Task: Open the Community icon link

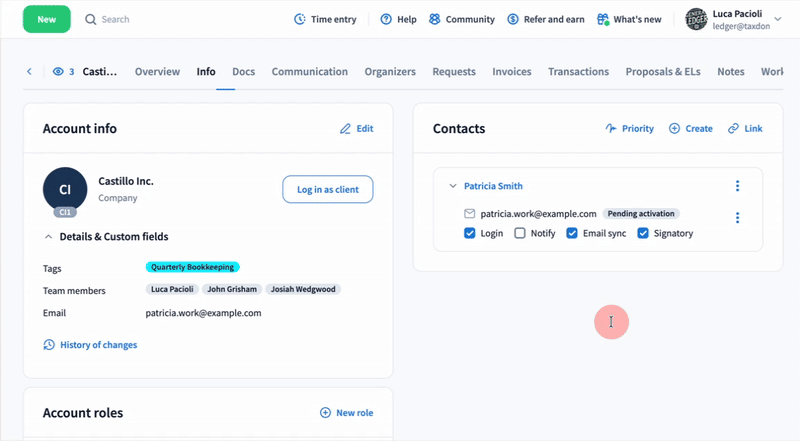Action: click(x=435, y=19)
